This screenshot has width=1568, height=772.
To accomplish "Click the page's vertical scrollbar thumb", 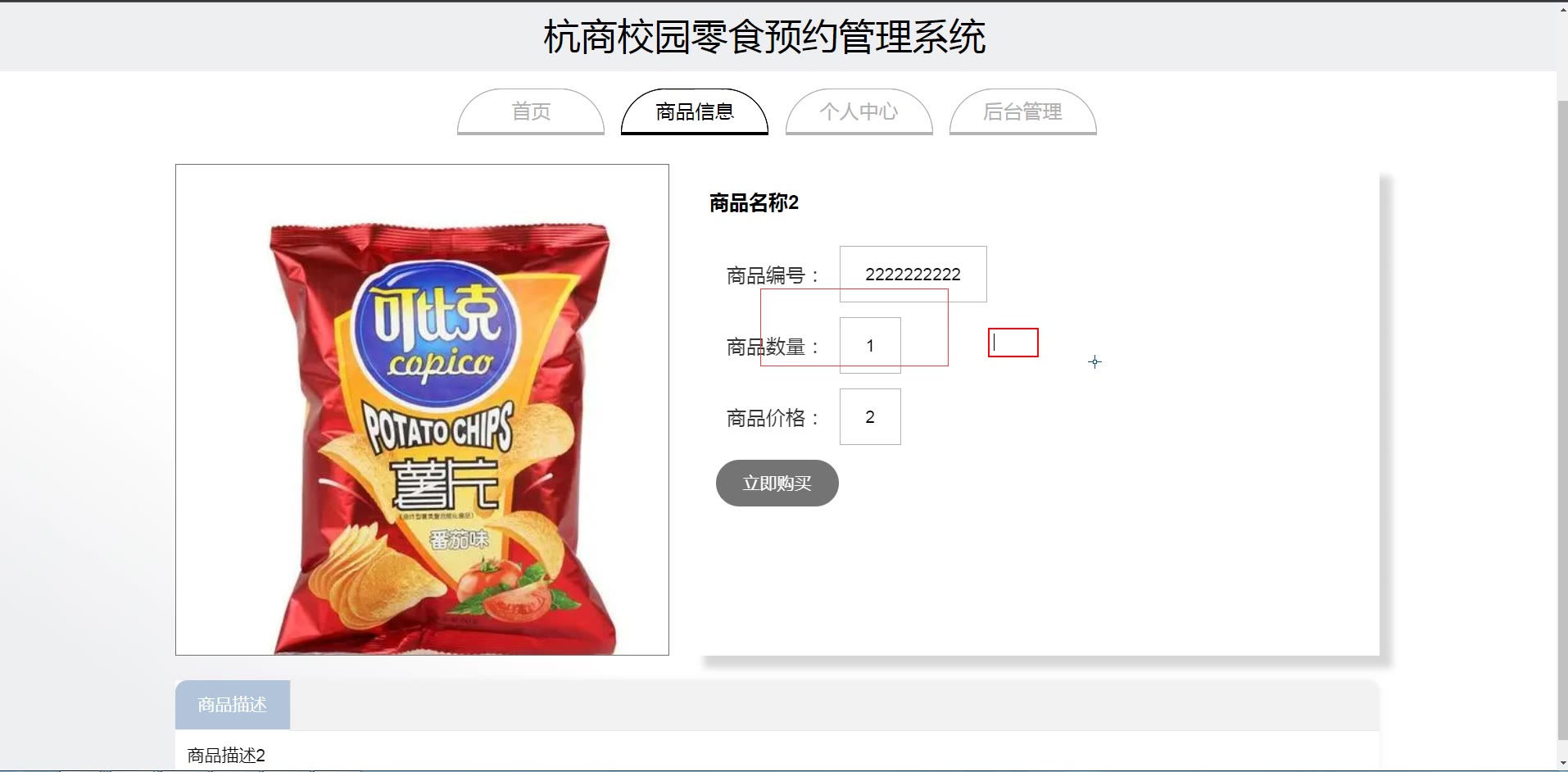I will (x=1562, y=418).
